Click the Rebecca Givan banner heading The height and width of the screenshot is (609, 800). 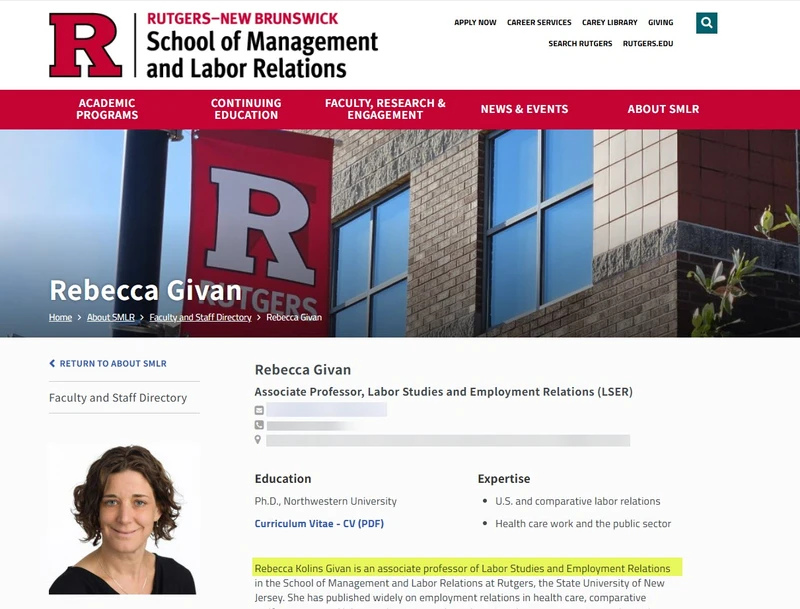(x=145, y=290)
